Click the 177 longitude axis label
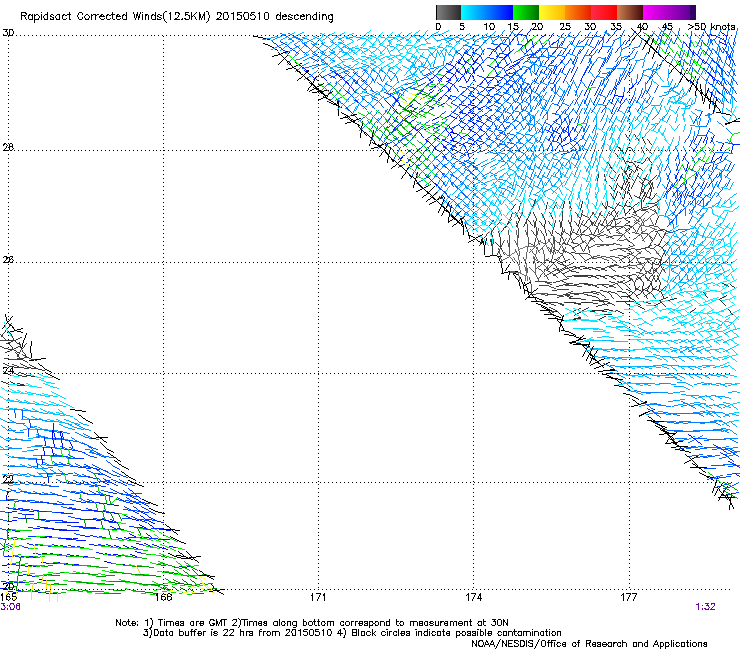This screenshot has height=650, width=740. tap(628, 598)
